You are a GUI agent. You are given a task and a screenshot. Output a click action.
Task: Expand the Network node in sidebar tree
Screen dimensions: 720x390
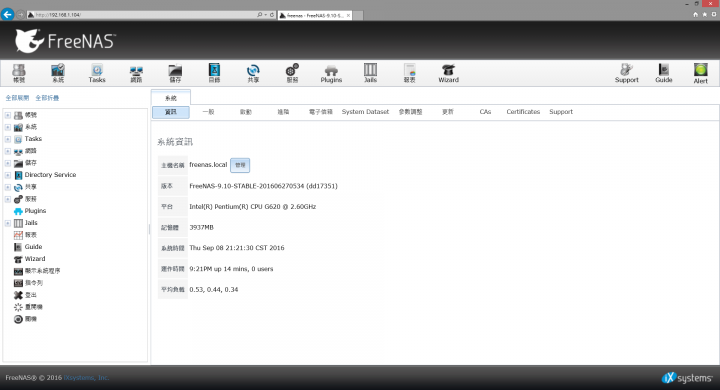pos(8,151)
